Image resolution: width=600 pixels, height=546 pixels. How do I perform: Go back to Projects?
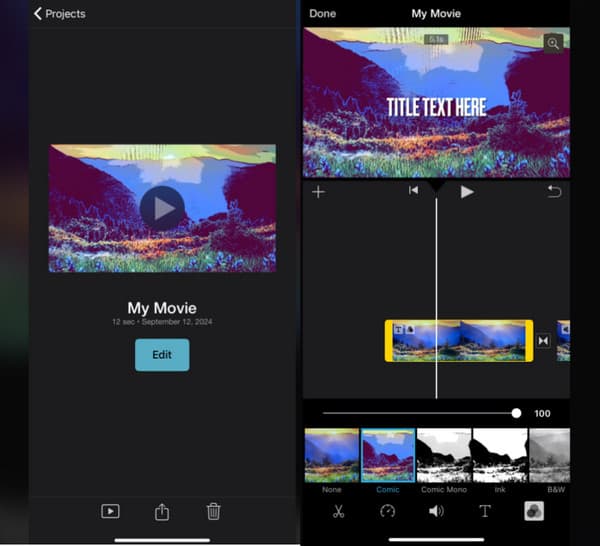pos(60,14)
